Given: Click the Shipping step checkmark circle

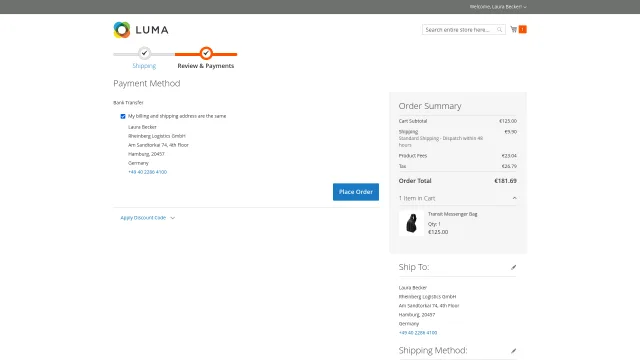Looking at the screenshot, I should tap(144, 53).
